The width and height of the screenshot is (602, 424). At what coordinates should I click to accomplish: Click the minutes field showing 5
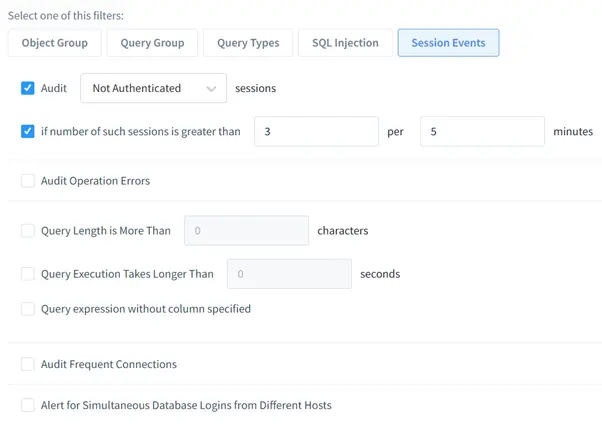pos(482,131)
